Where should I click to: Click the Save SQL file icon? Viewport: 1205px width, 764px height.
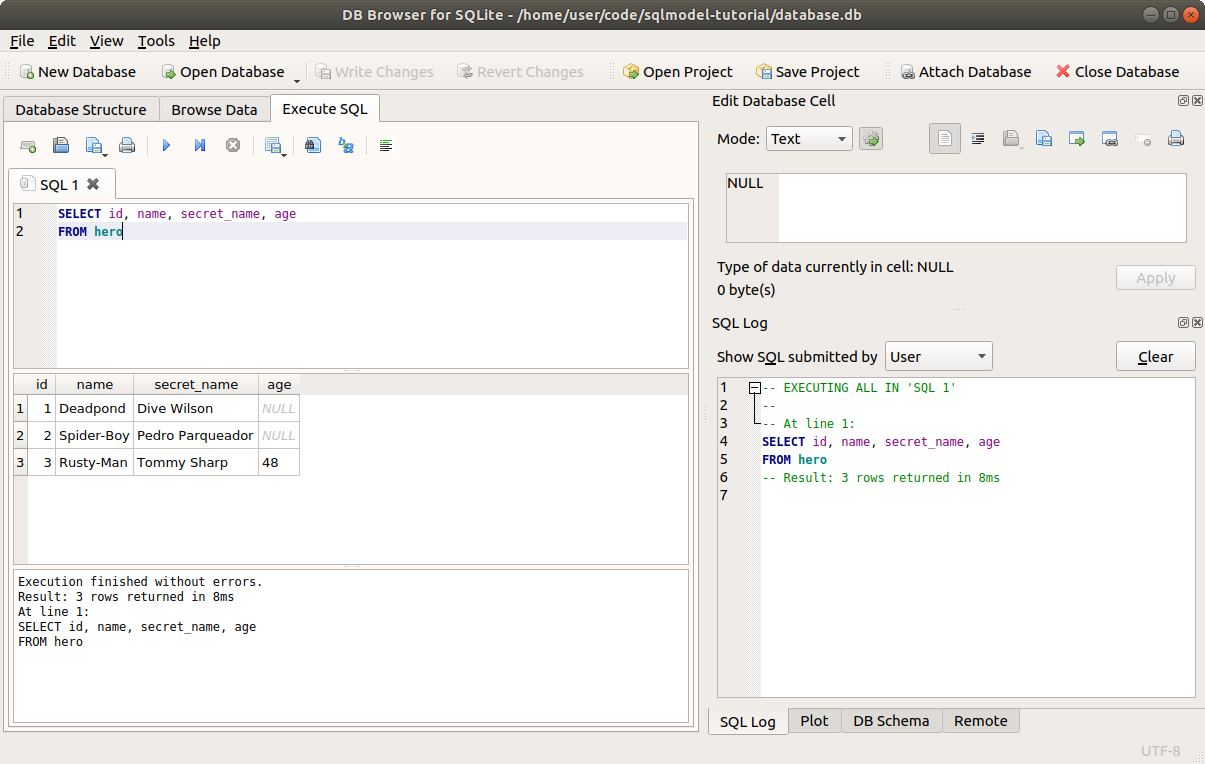point(94,146)
